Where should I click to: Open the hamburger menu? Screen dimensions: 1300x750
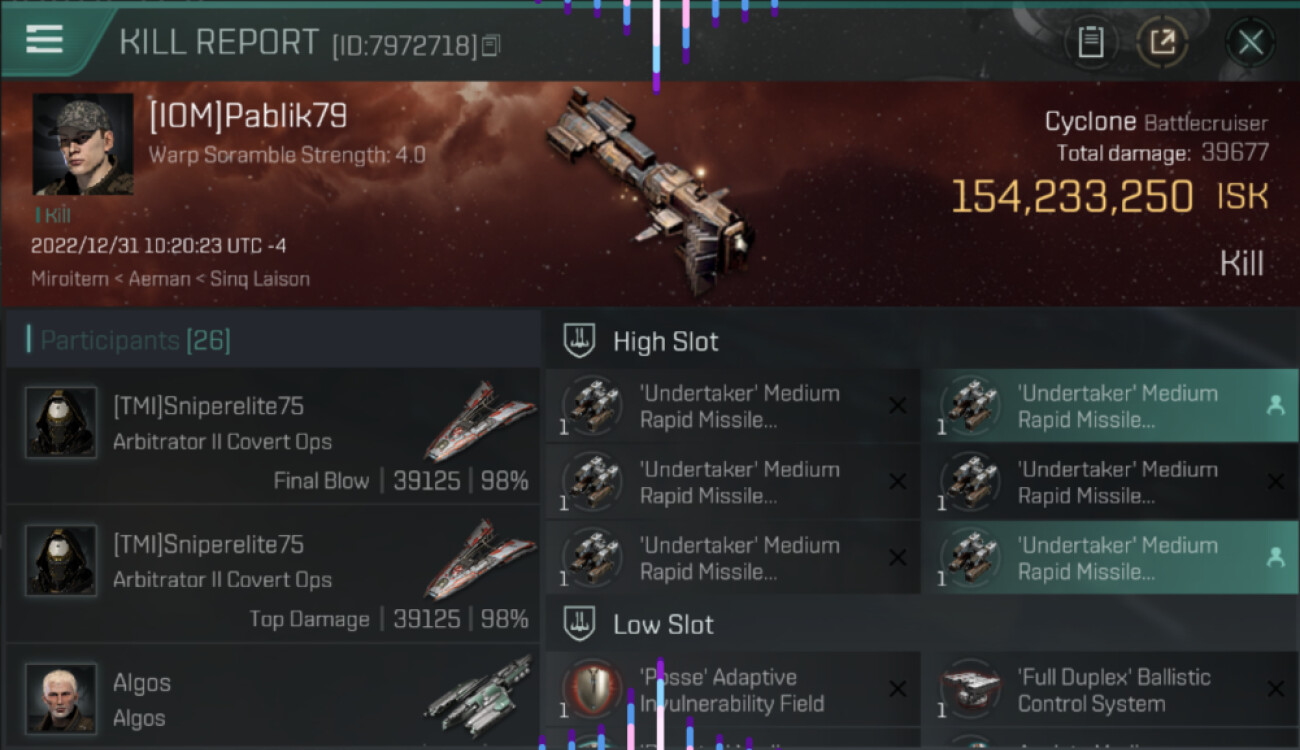44,40
